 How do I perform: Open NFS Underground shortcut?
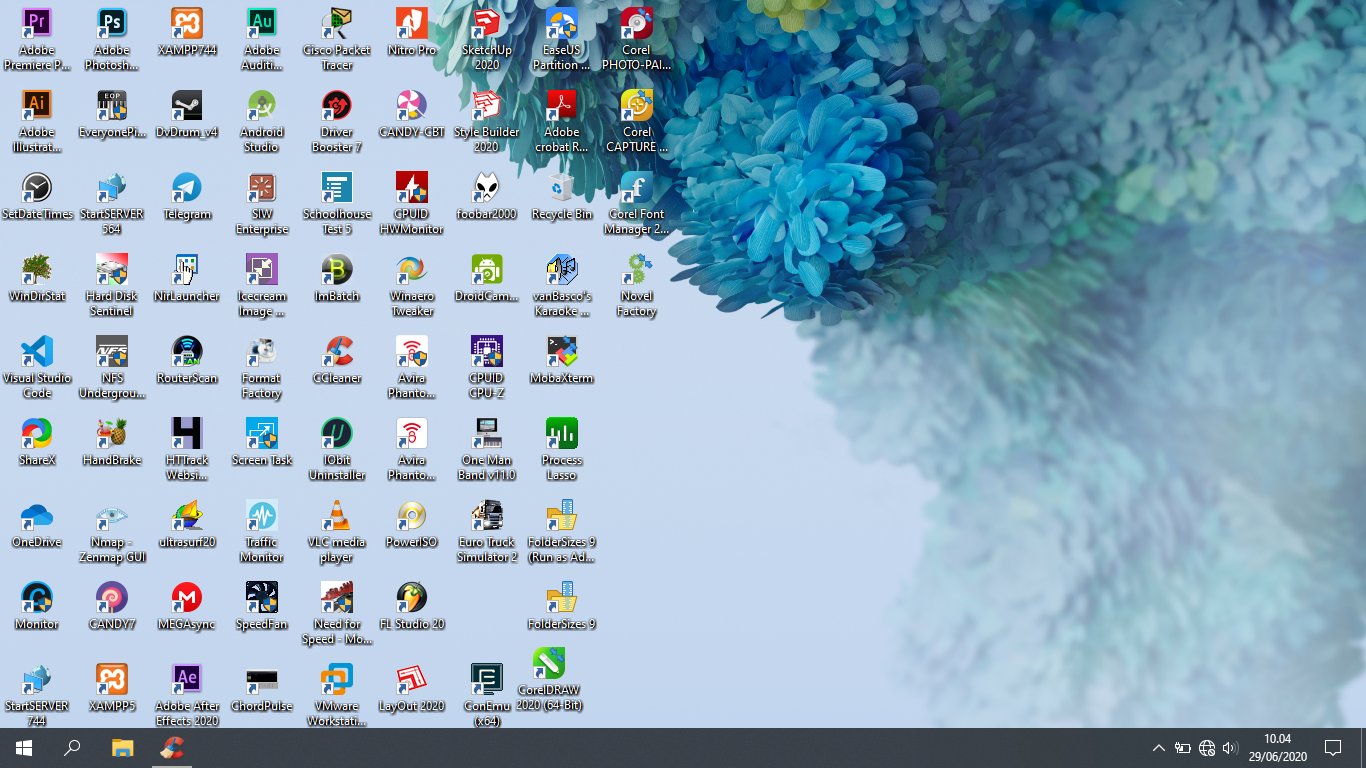point(112,366)
